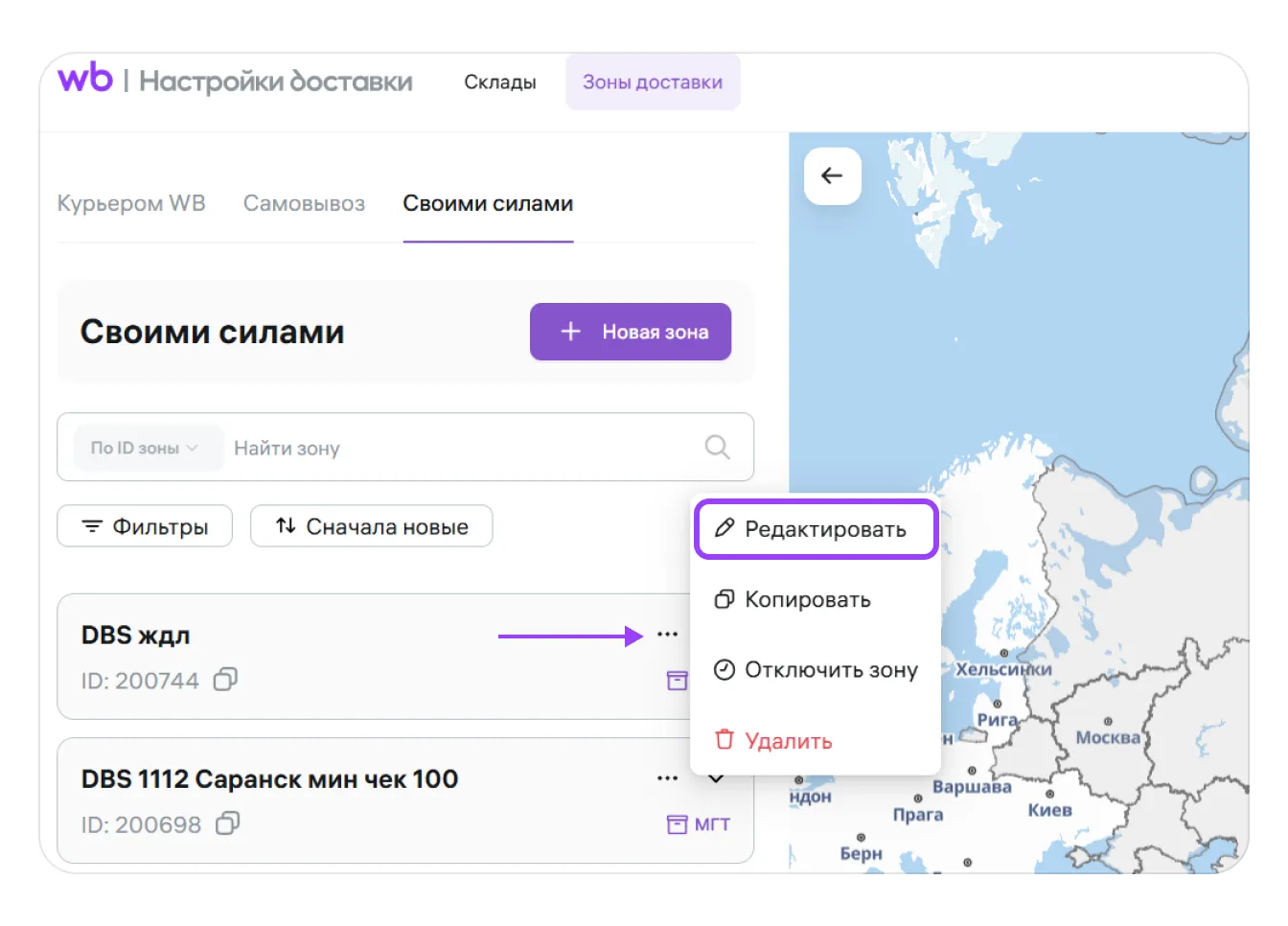Expand the DBS 1112 Саранск card chevron
This screenshot has height=926, width=1288.
(x=716, y=778)
